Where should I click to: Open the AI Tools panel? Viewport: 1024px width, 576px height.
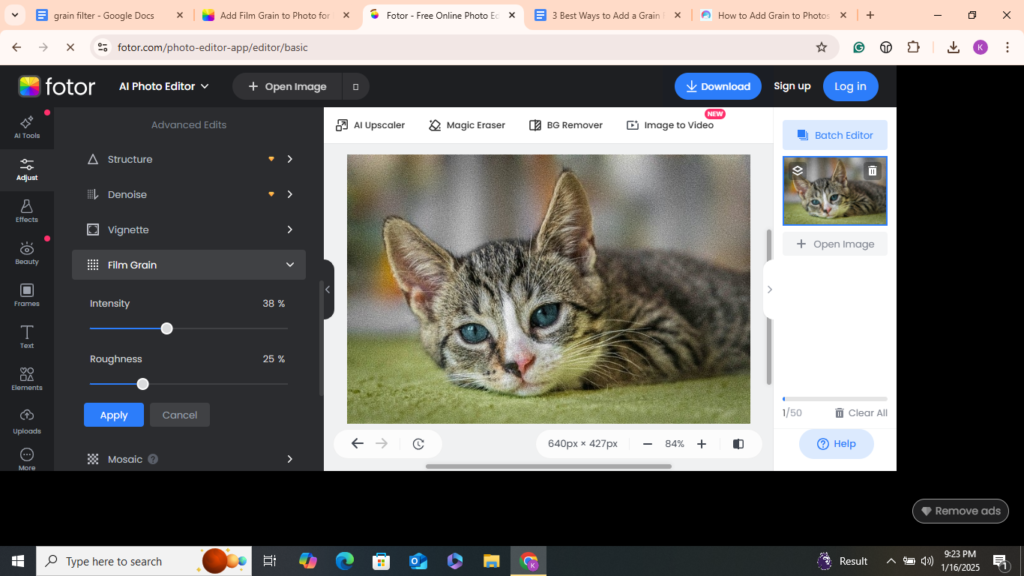coord(26,128)
